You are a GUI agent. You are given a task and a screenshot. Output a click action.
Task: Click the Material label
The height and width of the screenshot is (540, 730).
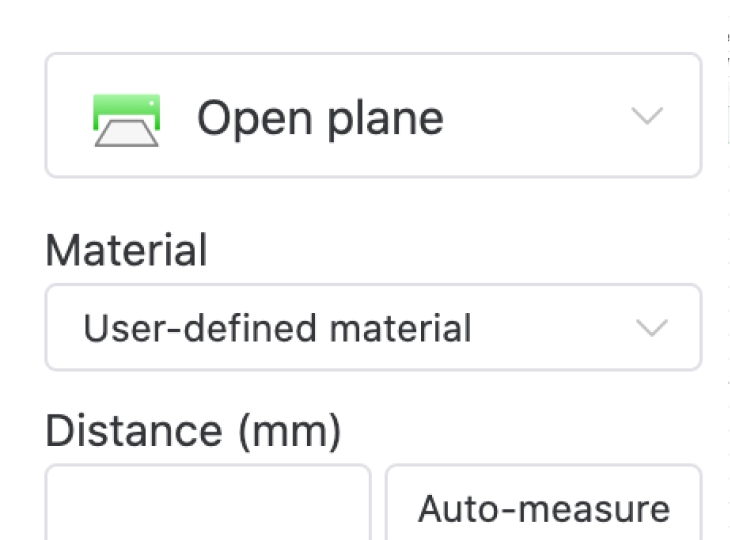(126, 250)
